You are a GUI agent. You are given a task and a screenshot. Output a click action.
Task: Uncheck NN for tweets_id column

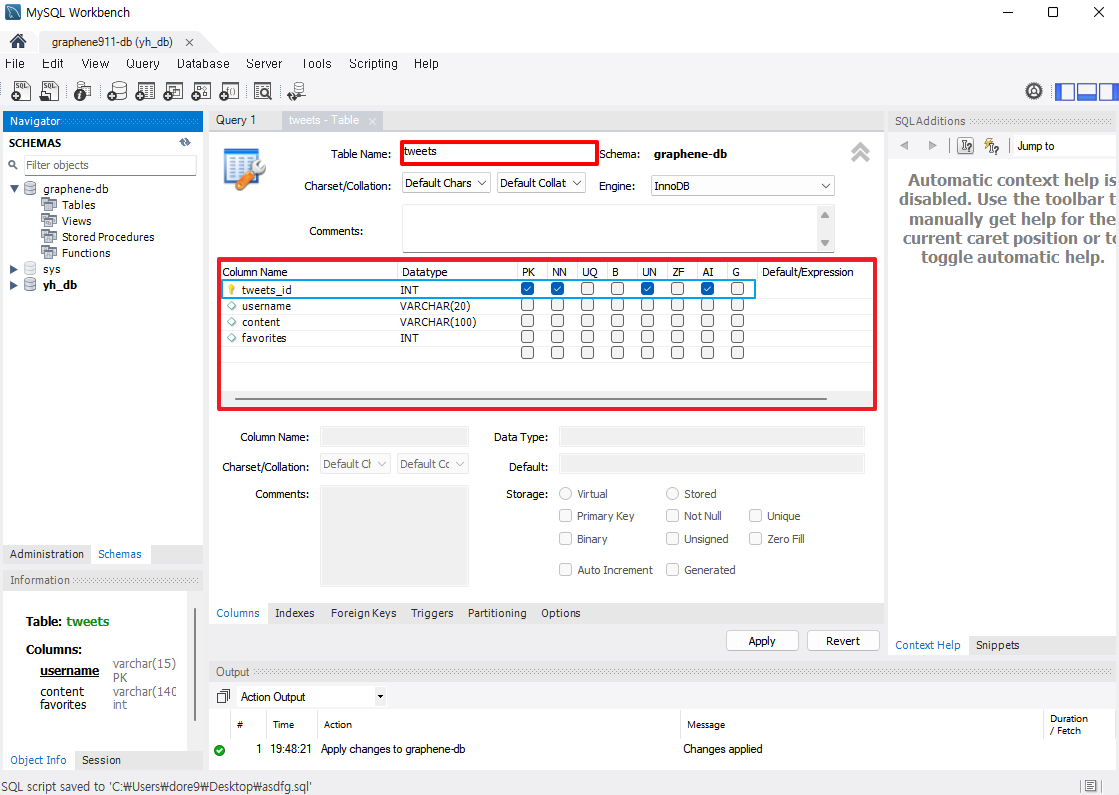557,289
